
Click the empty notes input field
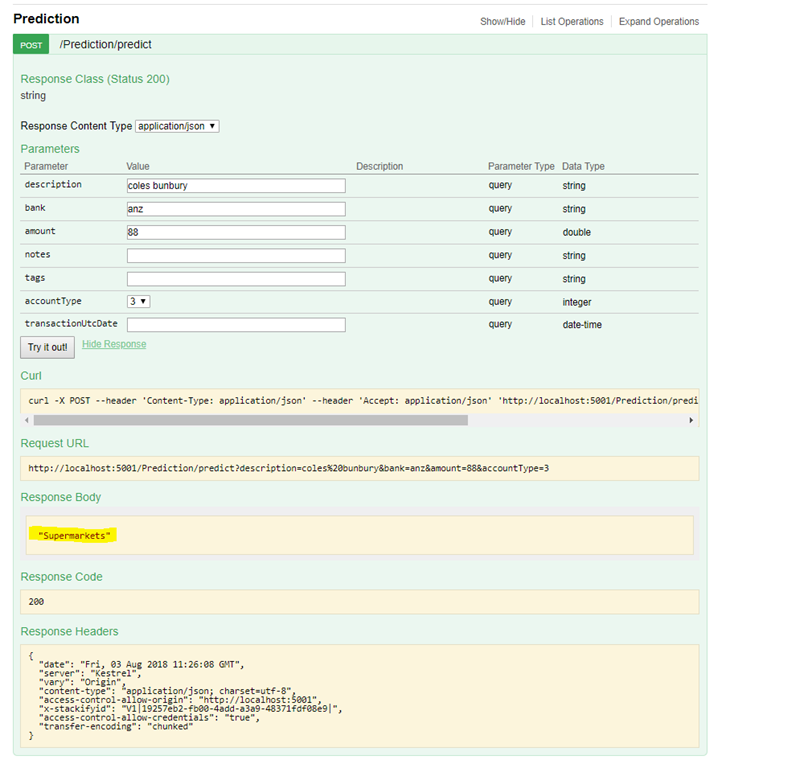pos(236,256)
